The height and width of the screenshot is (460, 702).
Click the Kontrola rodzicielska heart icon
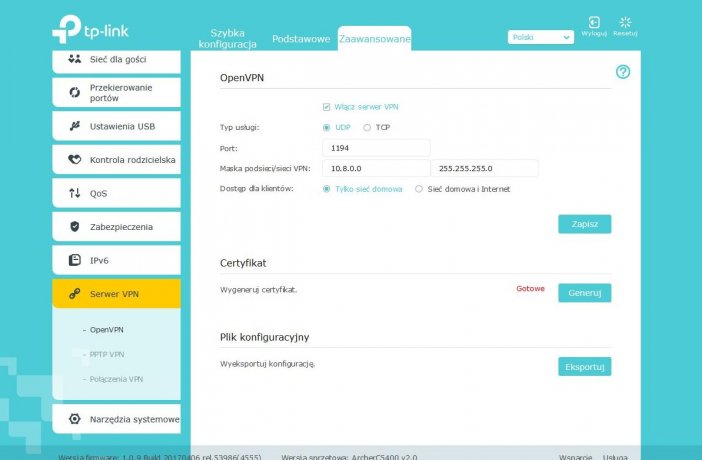click(x=74, y=159)
